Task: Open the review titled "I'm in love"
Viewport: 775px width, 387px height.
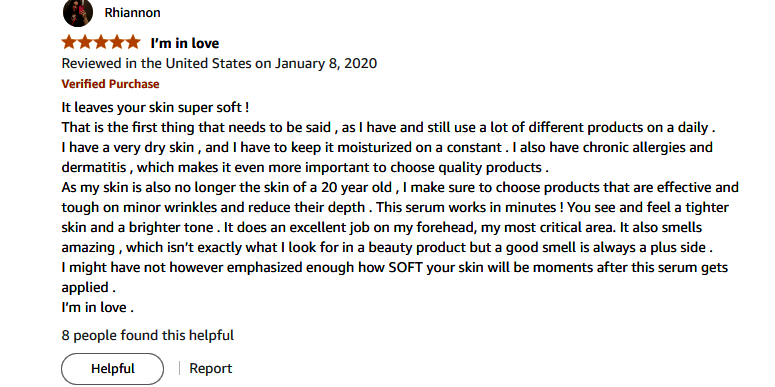Action: point(185,43)
